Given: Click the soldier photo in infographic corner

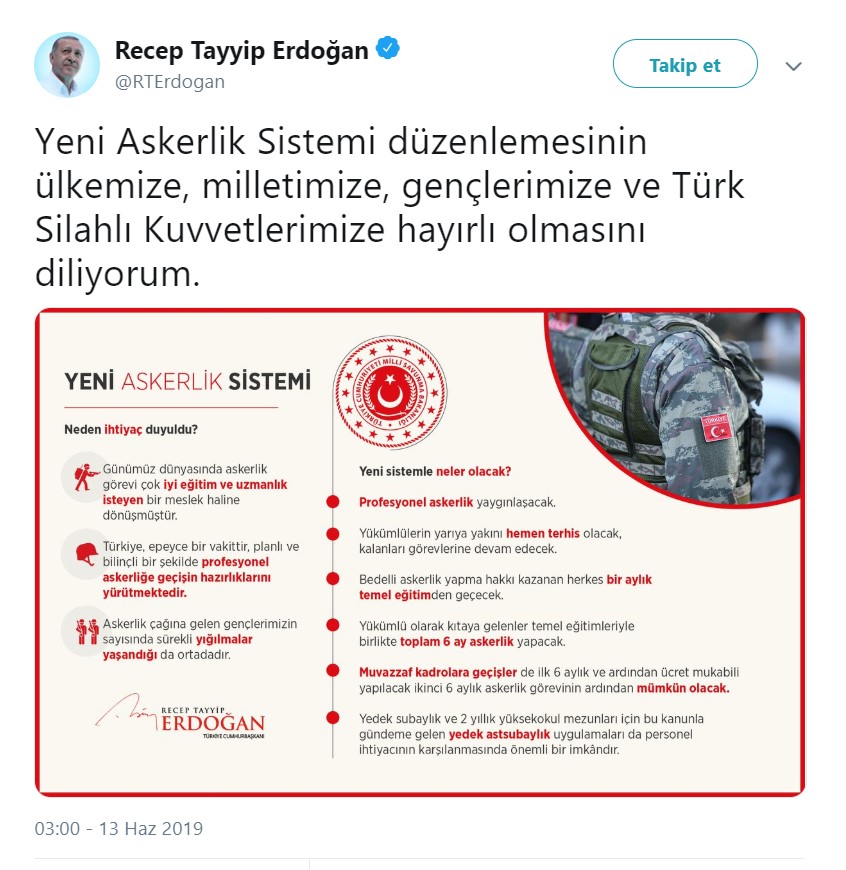Looking at the screenshot, I should point(673,406).
